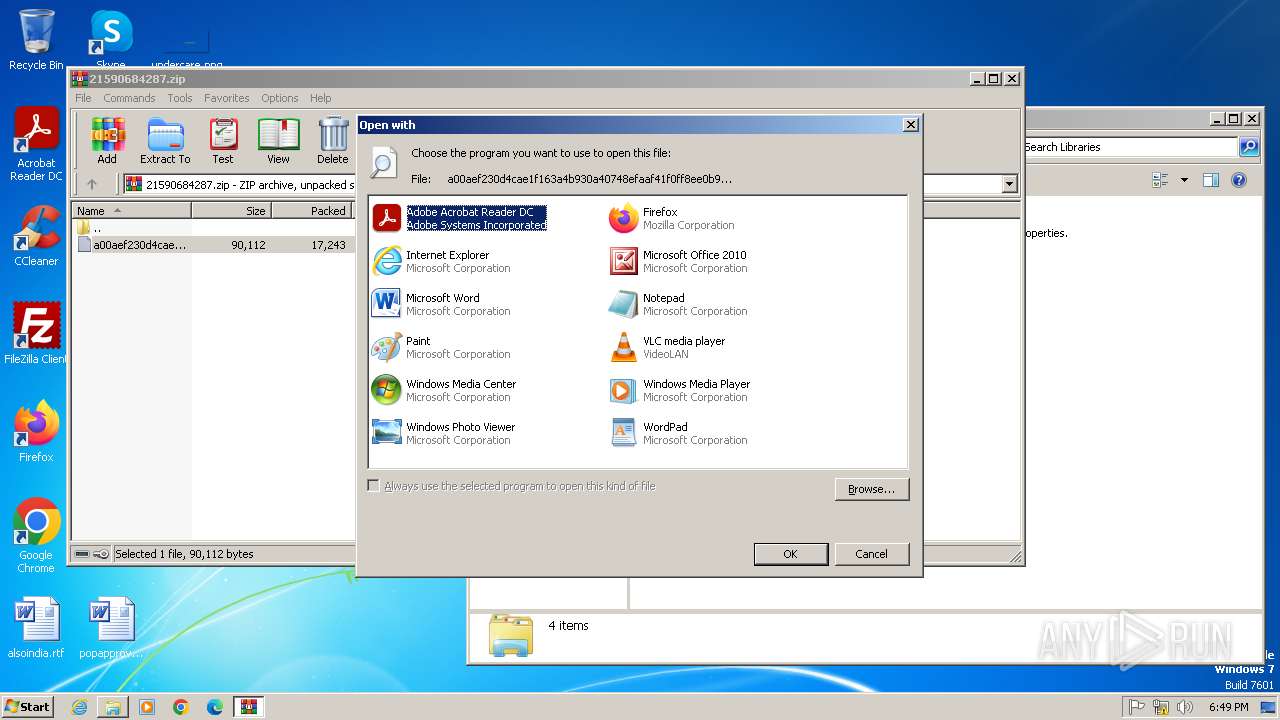
Task: Expand WinRAR address path dropdown
Action: click(x=1009, y=184)
